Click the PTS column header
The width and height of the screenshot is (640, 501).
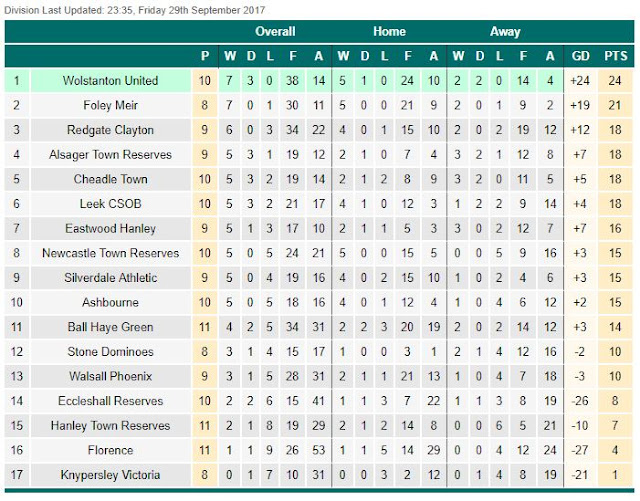tap(616, 56)
